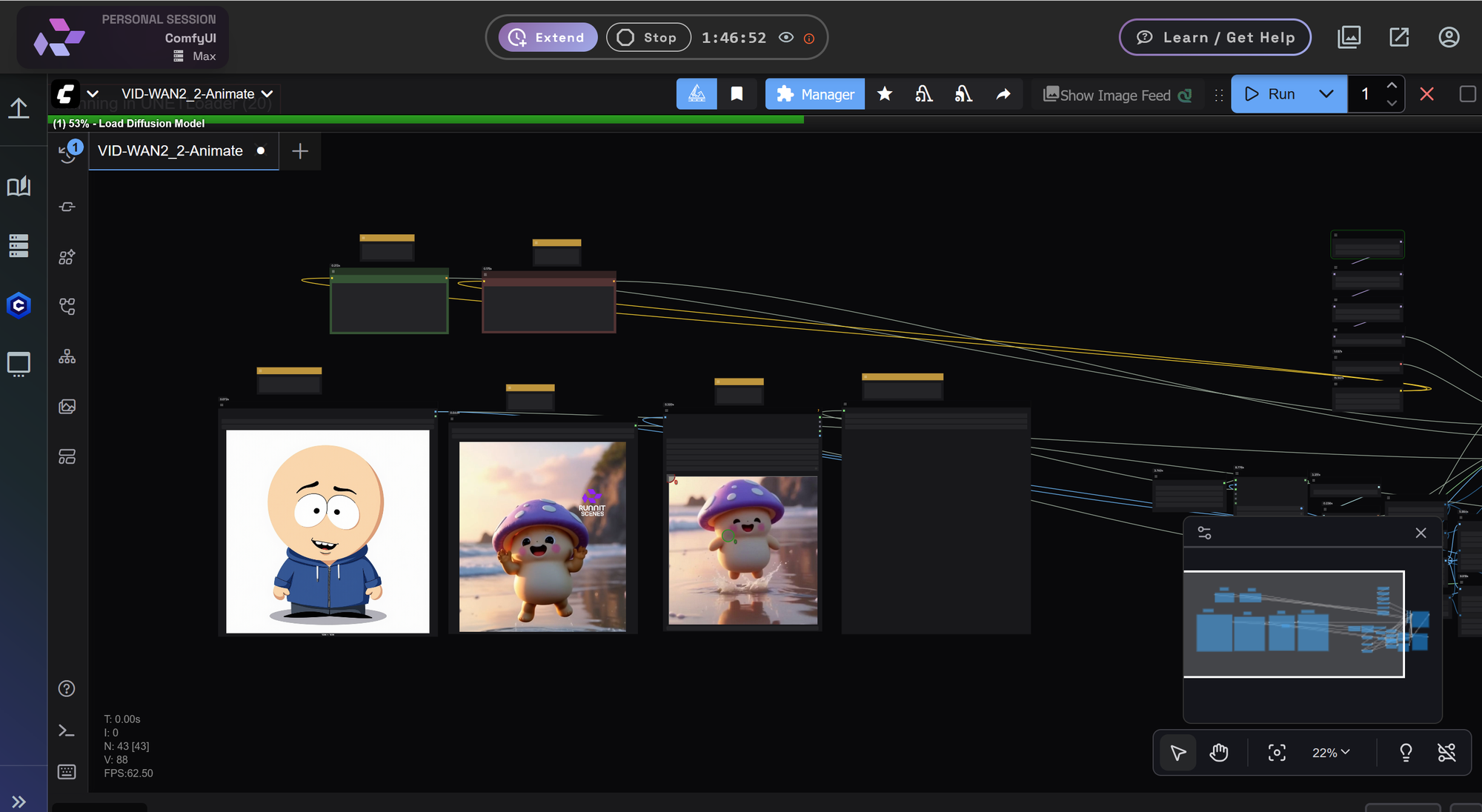Expand VID-WAN2_2-Animate workflow title dropdown
1482x812 pixels.
[x=268, y=94]
